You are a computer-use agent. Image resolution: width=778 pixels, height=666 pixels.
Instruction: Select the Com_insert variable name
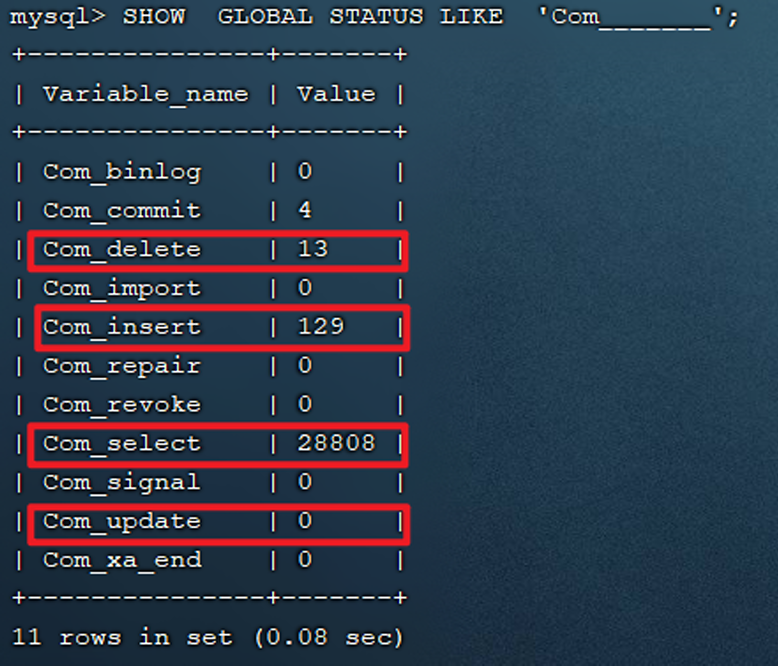(122, 327)
